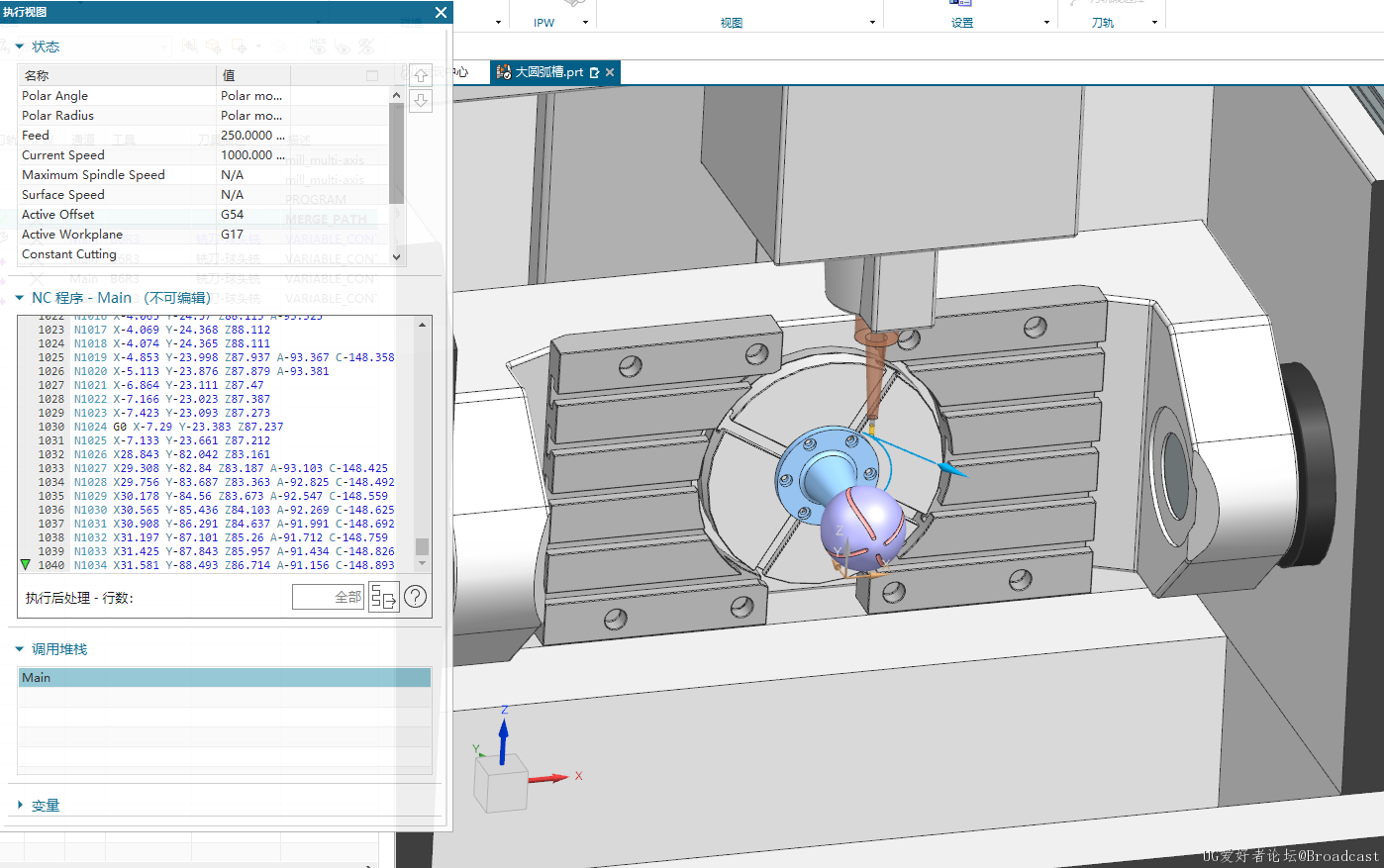Open the 设置 ribbon group
1384x868 pixels.
click(962, 23)
